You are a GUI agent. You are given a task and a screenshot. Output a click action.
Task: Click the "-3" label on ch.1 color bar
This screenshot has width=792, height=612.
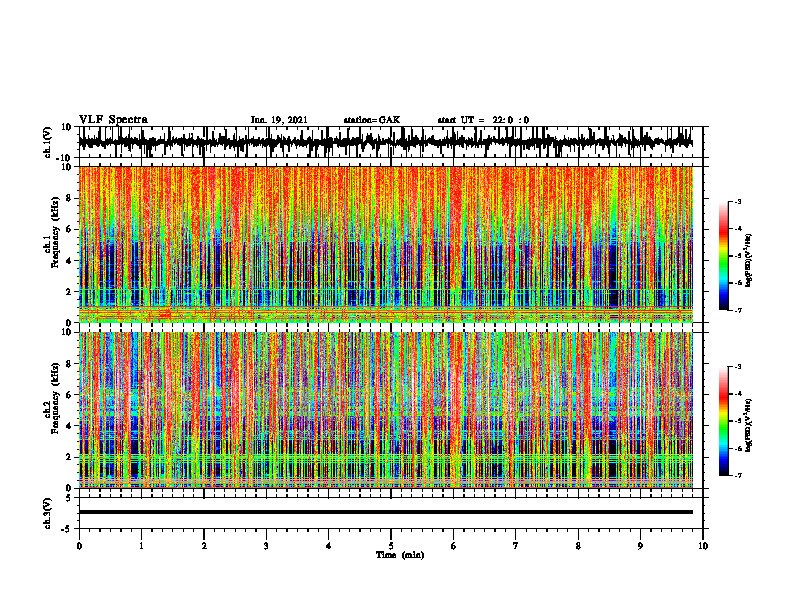click(738, 201)
